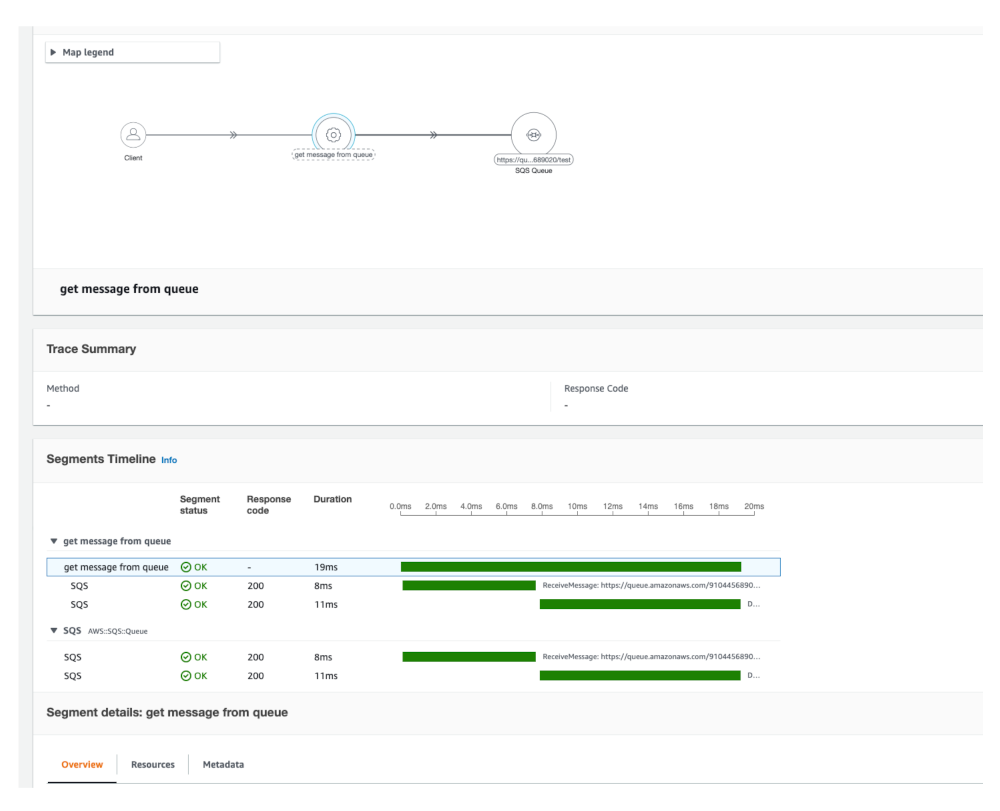Click the arrow connector between gear and SQS nodes

coord(433,134)
